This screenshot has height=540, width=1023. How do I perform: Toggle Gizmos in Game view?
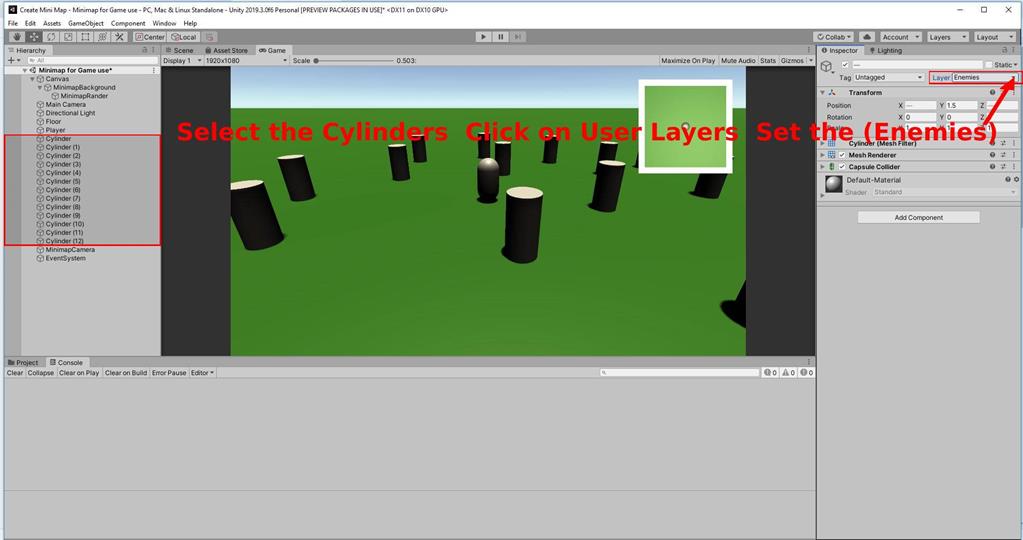coord(792,61)
